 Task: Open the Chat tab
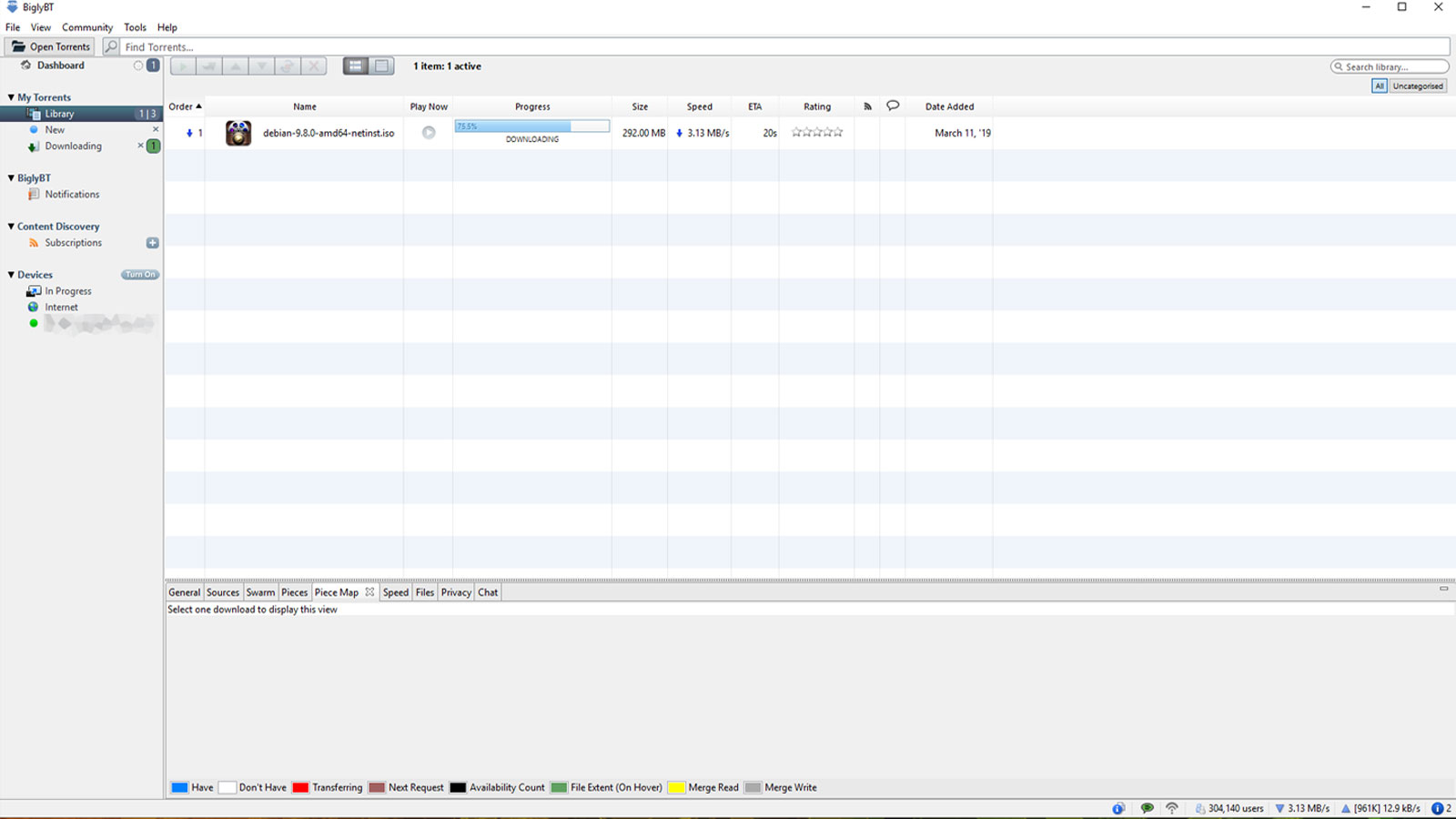(488, 592)
